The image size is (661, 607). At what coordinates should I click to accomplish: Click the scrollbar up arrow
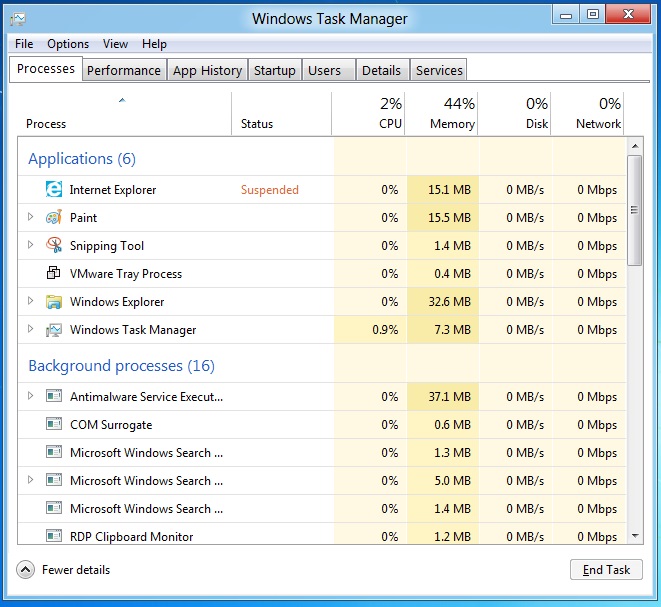pyautogui.click(x=635, y=146)
